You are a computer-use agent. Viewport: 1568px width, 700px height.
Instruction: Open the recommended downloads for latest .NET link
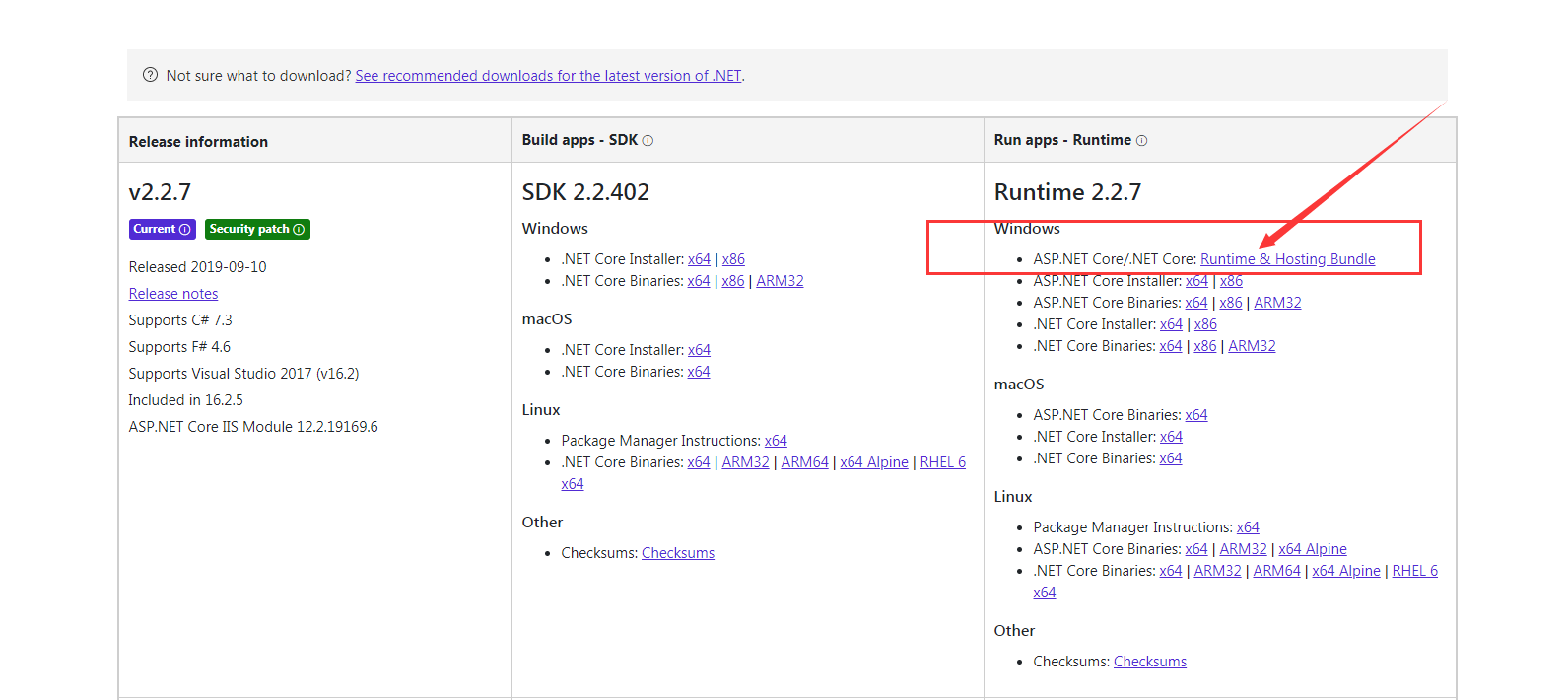point(548,76)
